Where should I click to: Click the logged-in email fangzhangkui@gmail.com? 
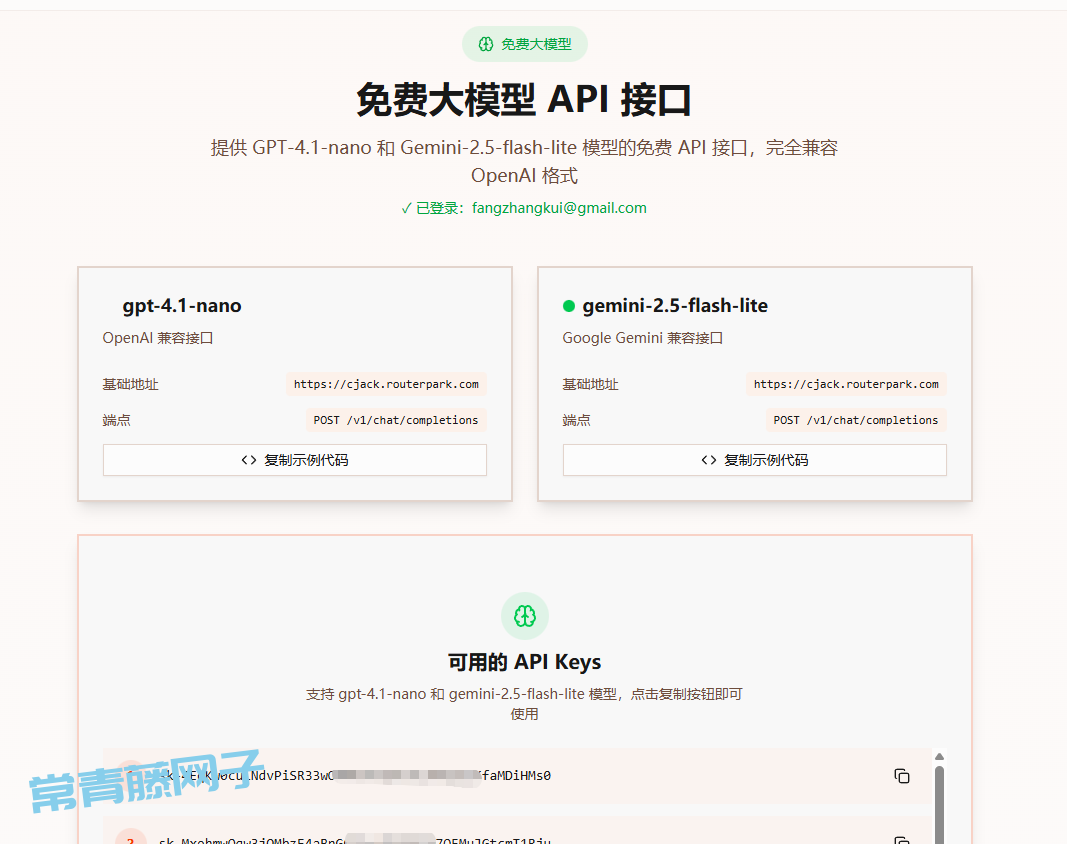pyautogui.click(x=559, y=208)
